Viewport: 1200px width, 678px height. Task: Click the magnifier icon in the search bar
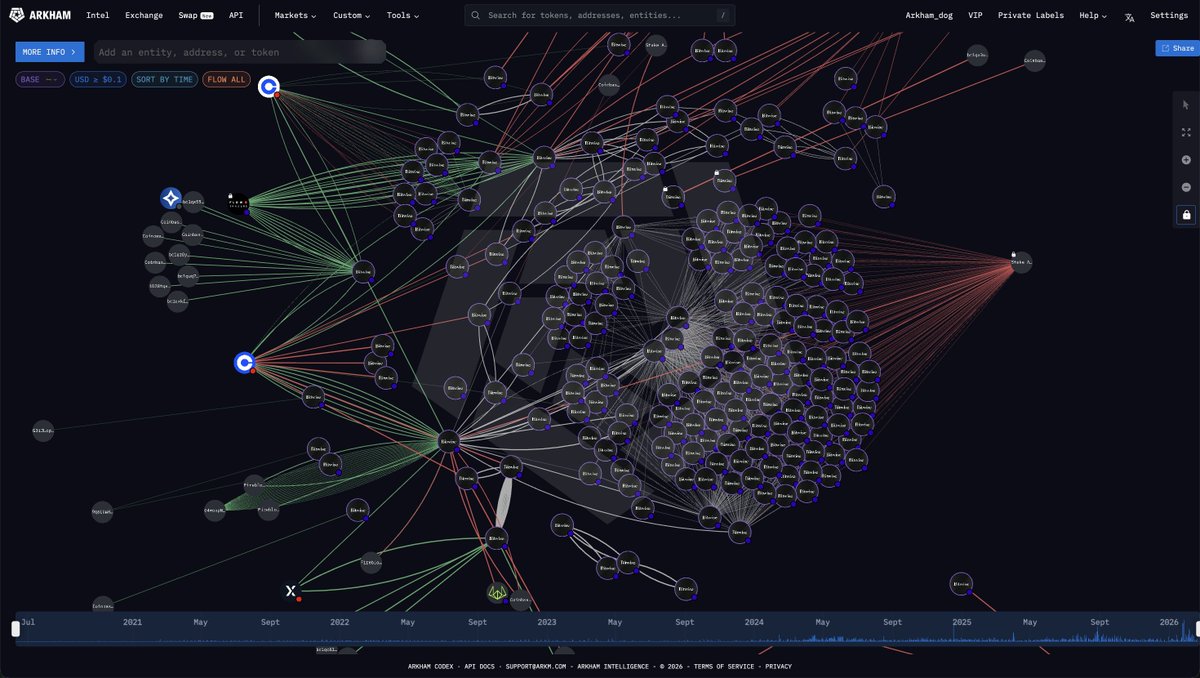coord(476,15)
